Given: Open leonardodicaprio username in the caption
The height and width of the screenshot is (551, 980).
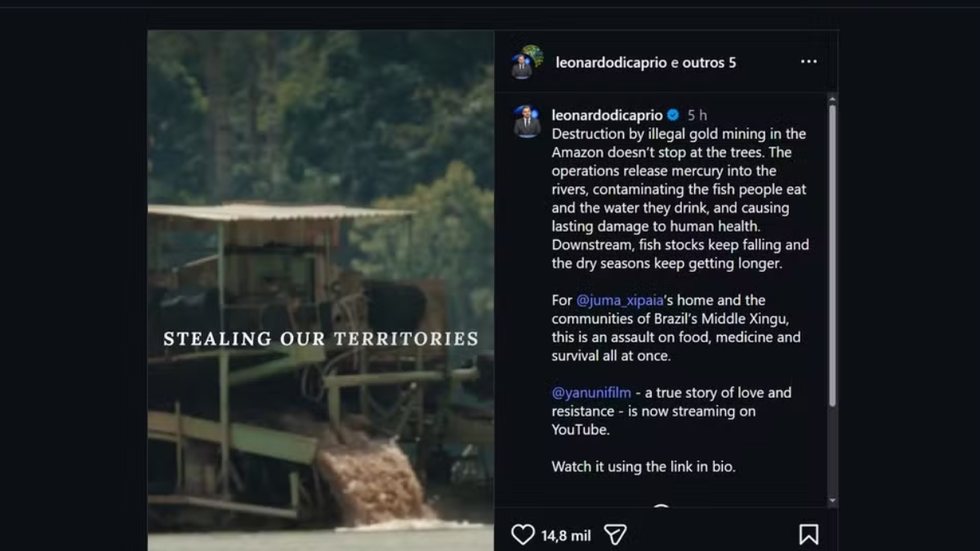Looking at the screenshot, I should coord(607,115).
